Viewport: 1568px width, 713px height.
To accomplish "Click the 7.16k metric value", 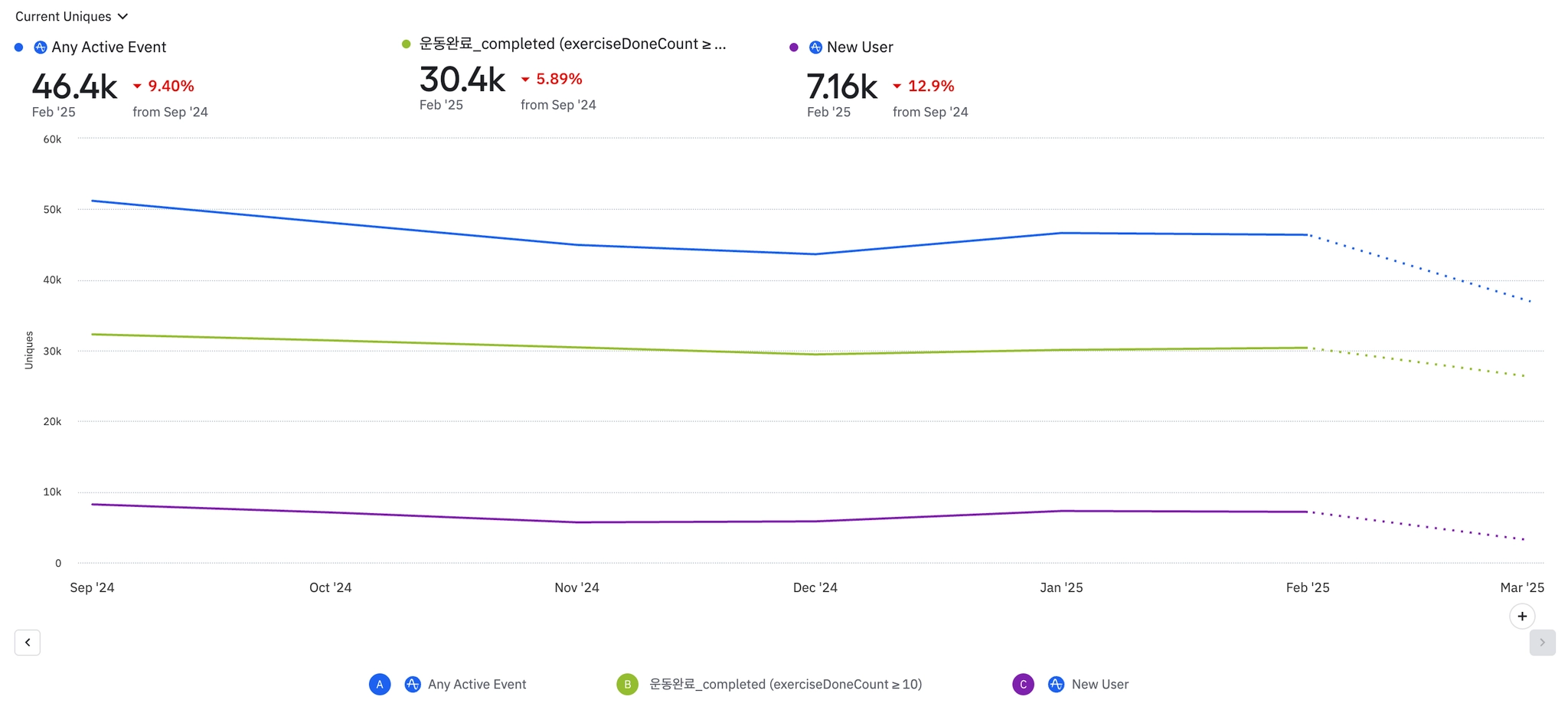I will [842, 87].
